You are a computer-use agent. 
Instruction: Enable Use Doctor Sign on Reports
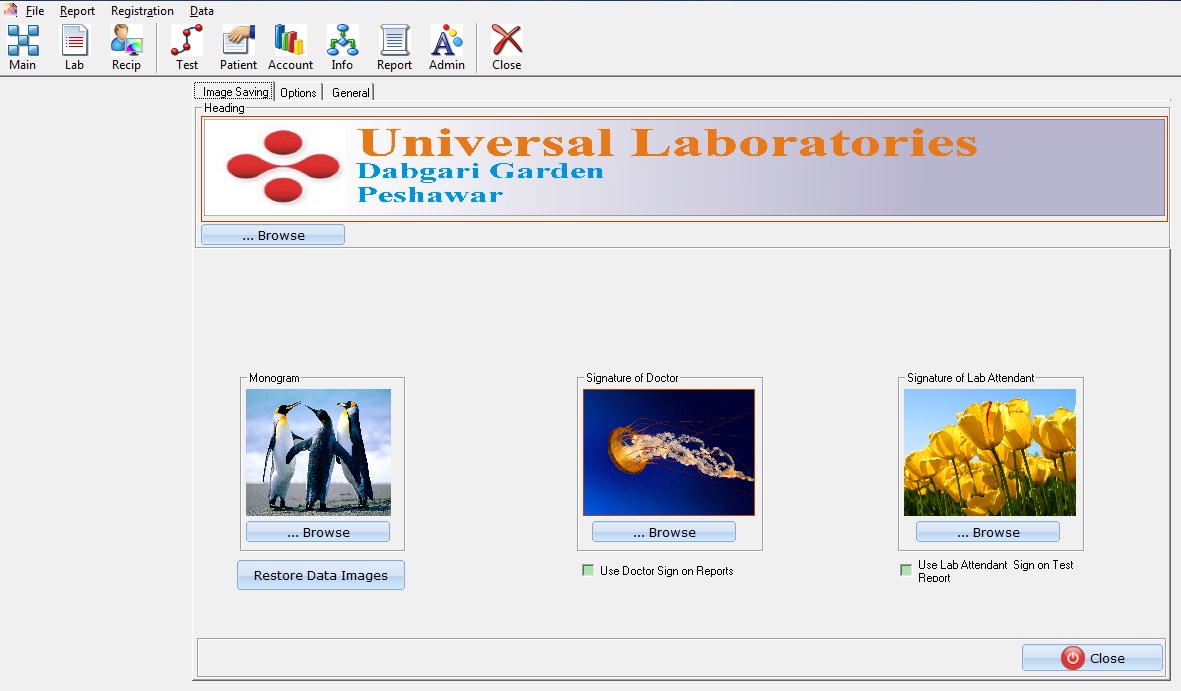(588, 570)
